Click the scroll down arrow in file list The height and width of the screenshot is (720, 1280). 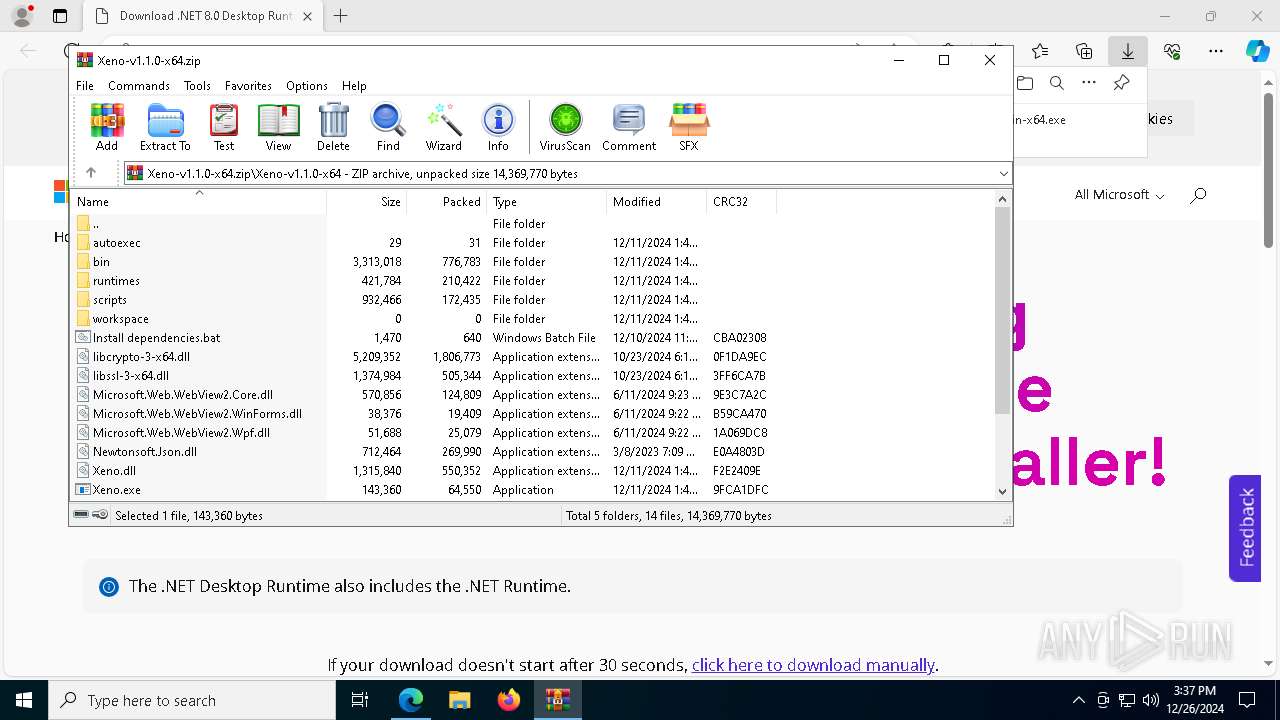[x=1002, y=491]
